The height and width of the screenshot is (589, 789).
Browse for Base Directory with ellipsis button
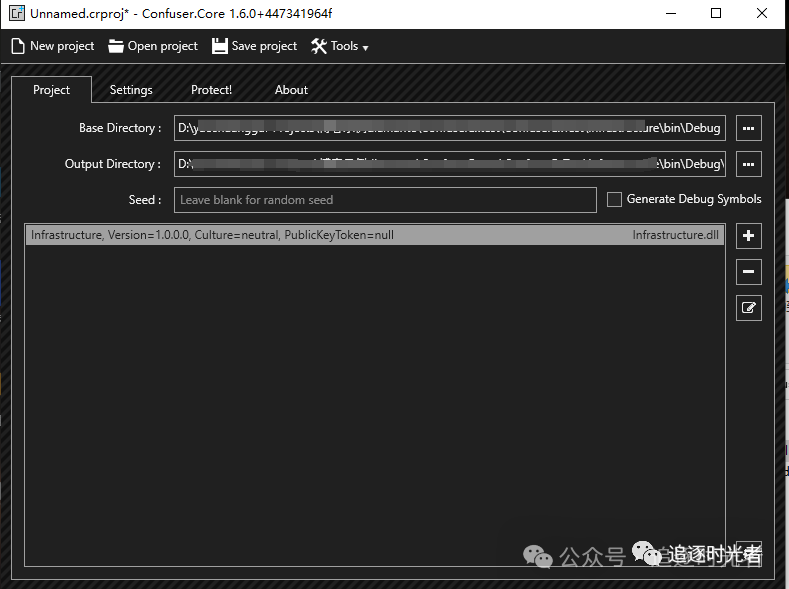point(748,128)
